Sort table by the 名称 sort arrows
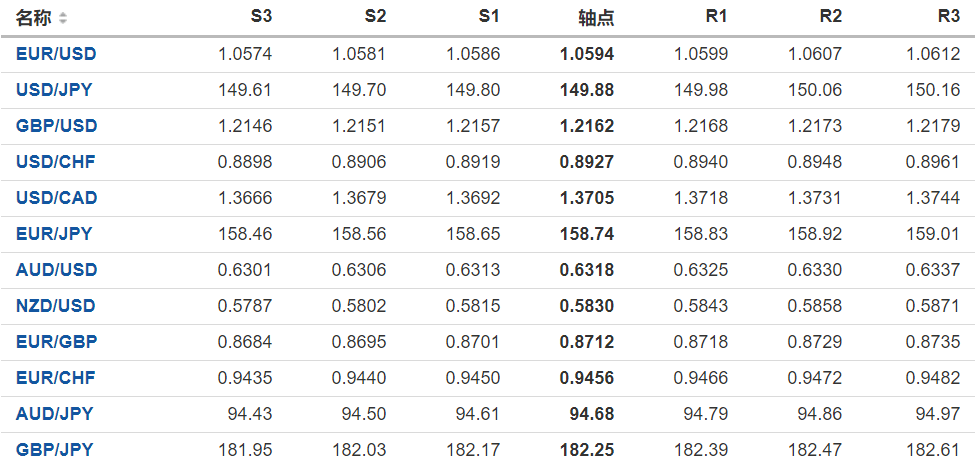Image resolution: width=975 pixels, height=467 pixels. pos(64,18)
